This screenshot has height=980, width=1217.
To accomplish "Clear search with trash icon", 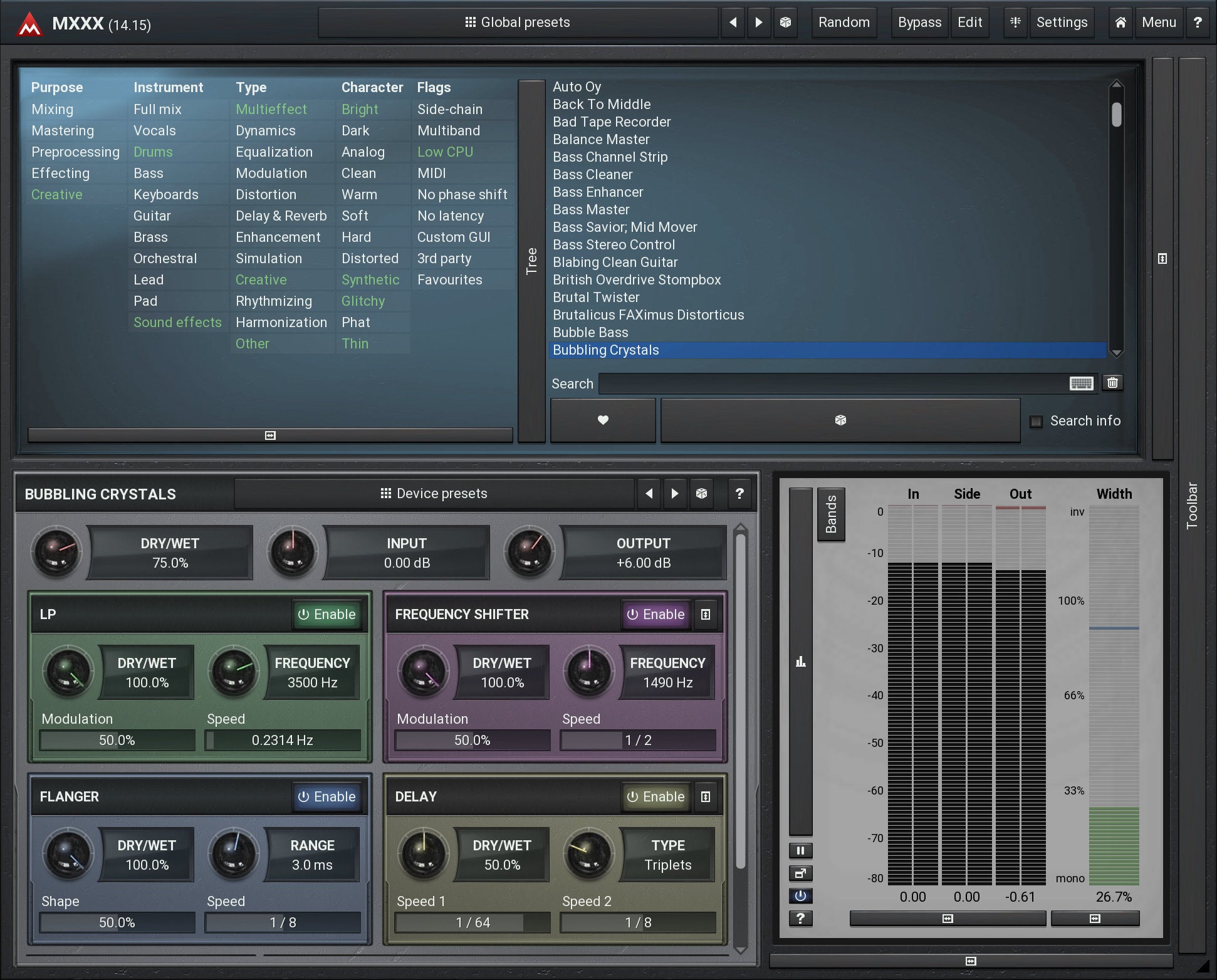I will coord(1112,383).
